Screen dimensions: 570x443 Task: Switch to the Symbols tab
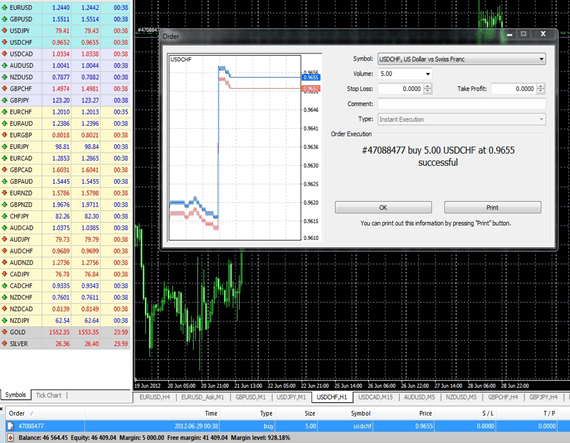click(15, 395)
